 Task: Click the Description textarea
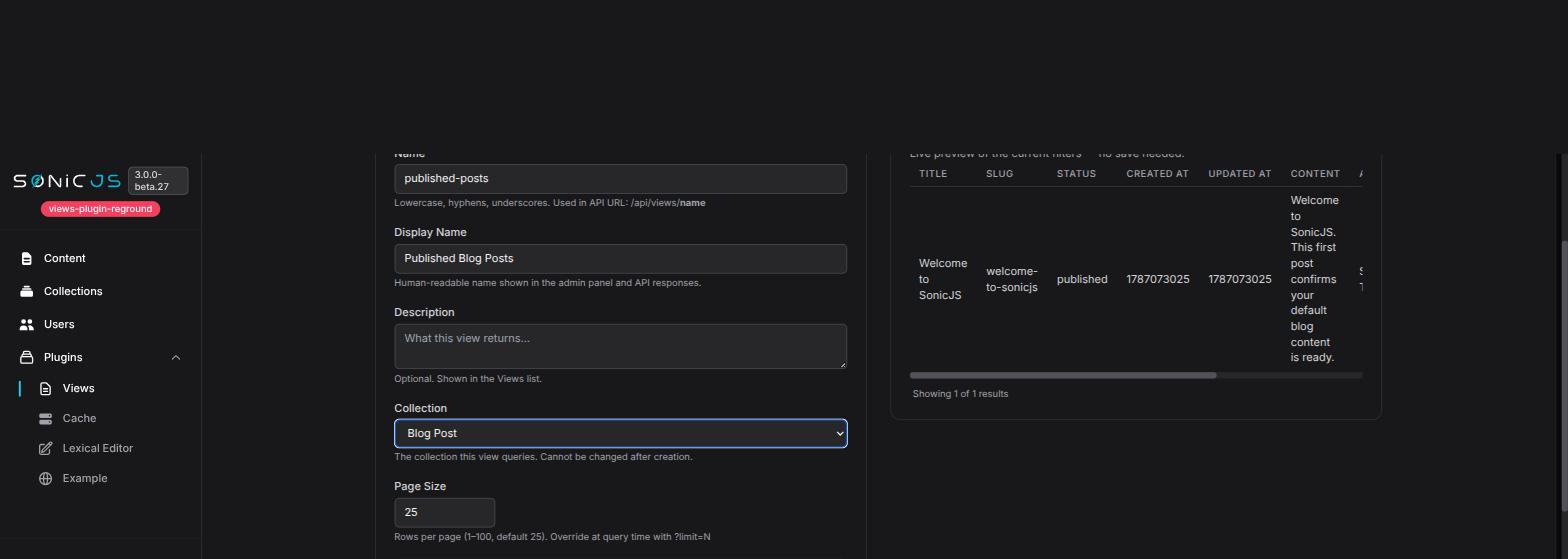click(620, 346)
